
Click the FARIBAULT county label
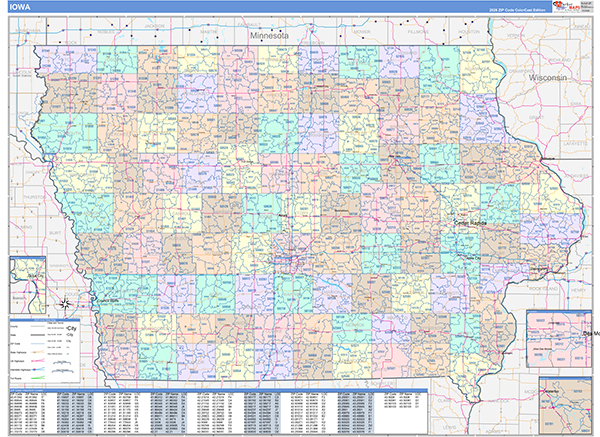(x=249, y=24)
